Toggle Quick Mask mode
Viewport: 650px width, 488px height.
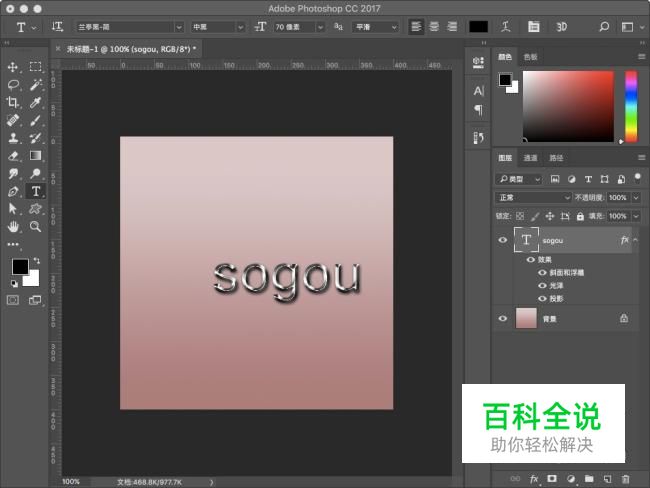pos(13,300)
